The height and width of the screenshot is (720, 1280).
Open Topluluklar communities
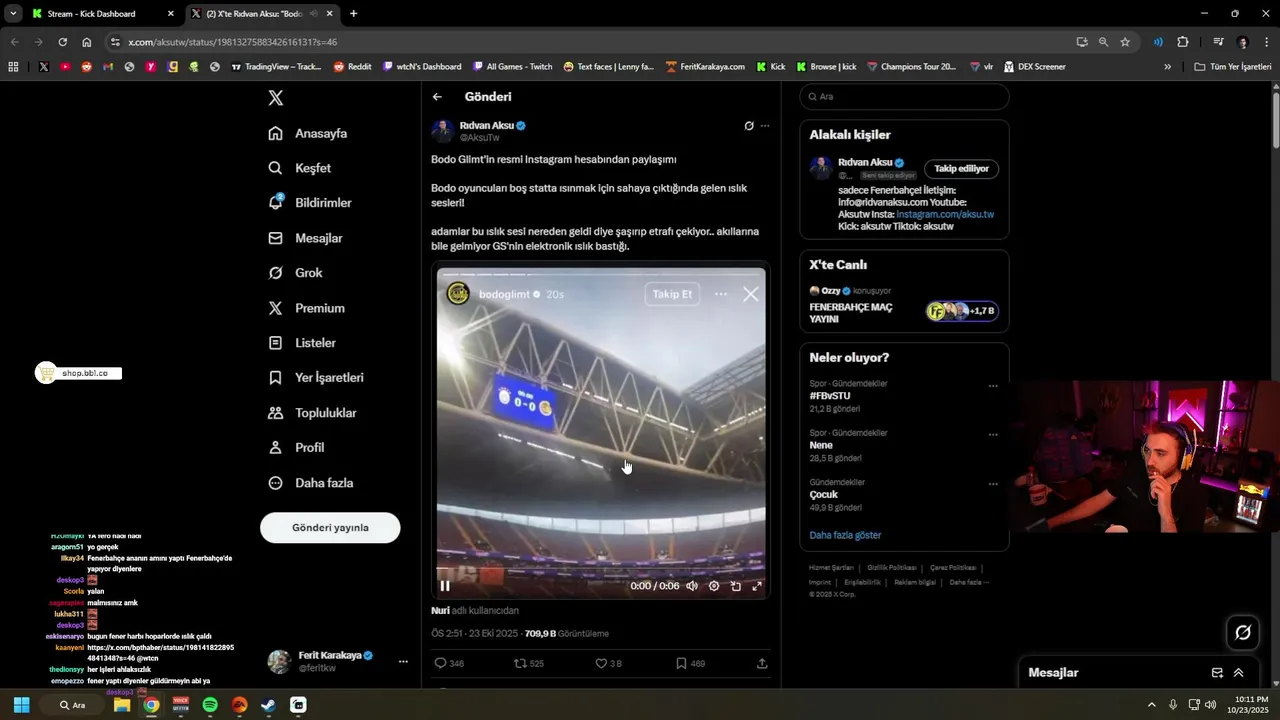click(312, 413)
